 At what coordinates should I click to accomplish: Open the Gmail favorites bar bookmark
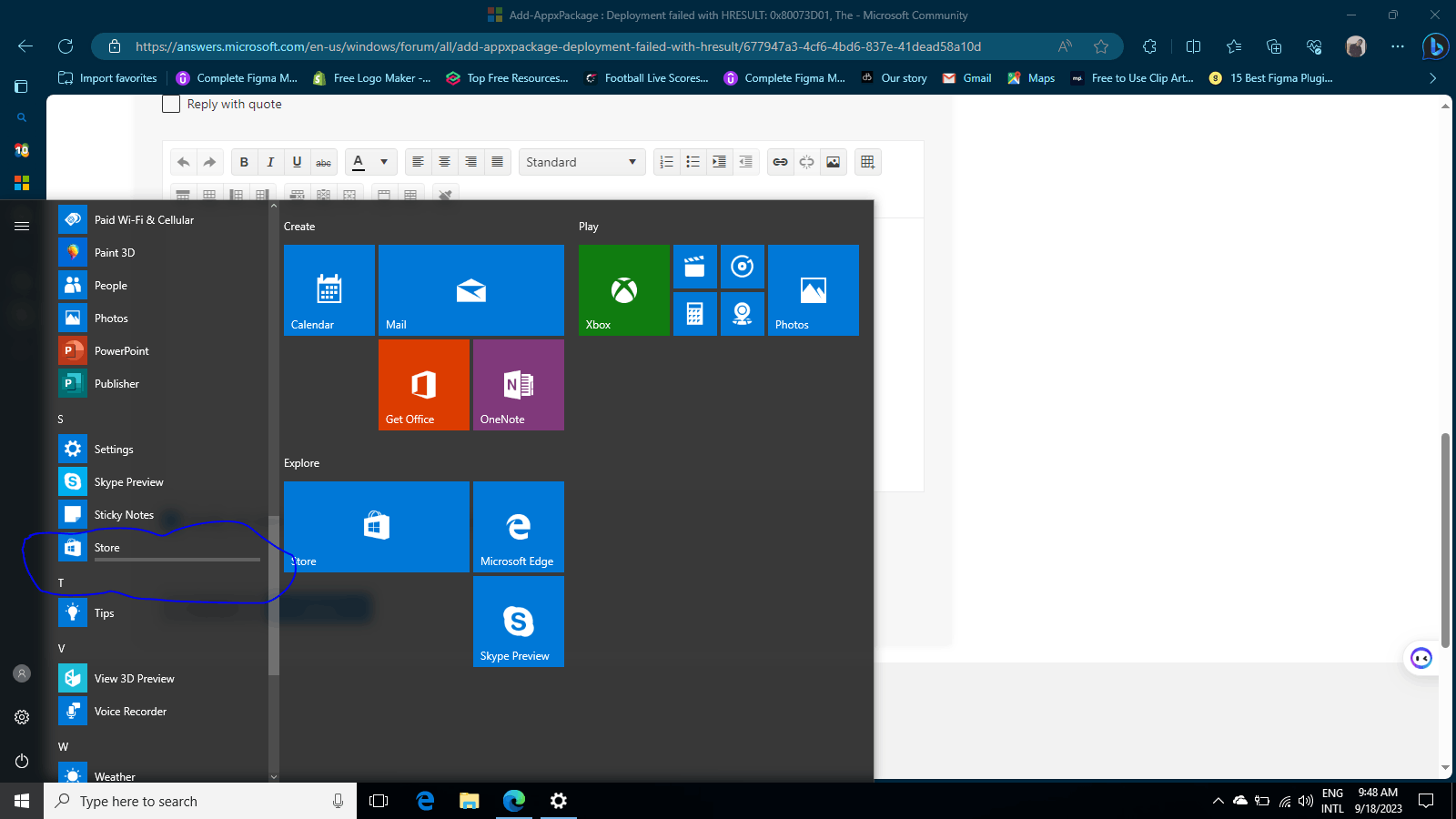coord(967,78)
